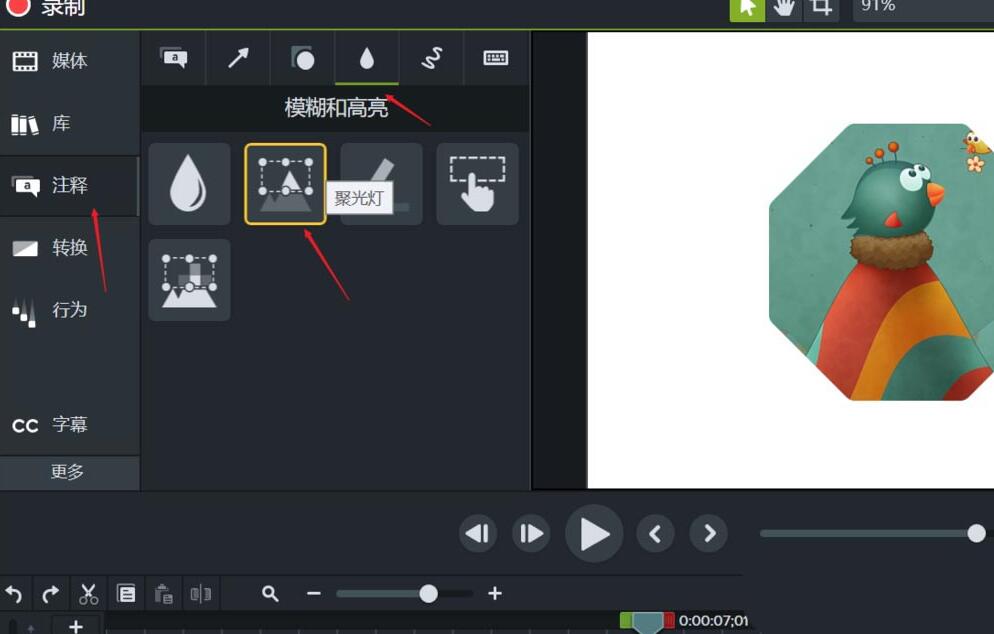This screenshot has width=994, height=634.
Task: Switch to the 媒体 panel
Action: pyautogui.click(x=70, y=61)
